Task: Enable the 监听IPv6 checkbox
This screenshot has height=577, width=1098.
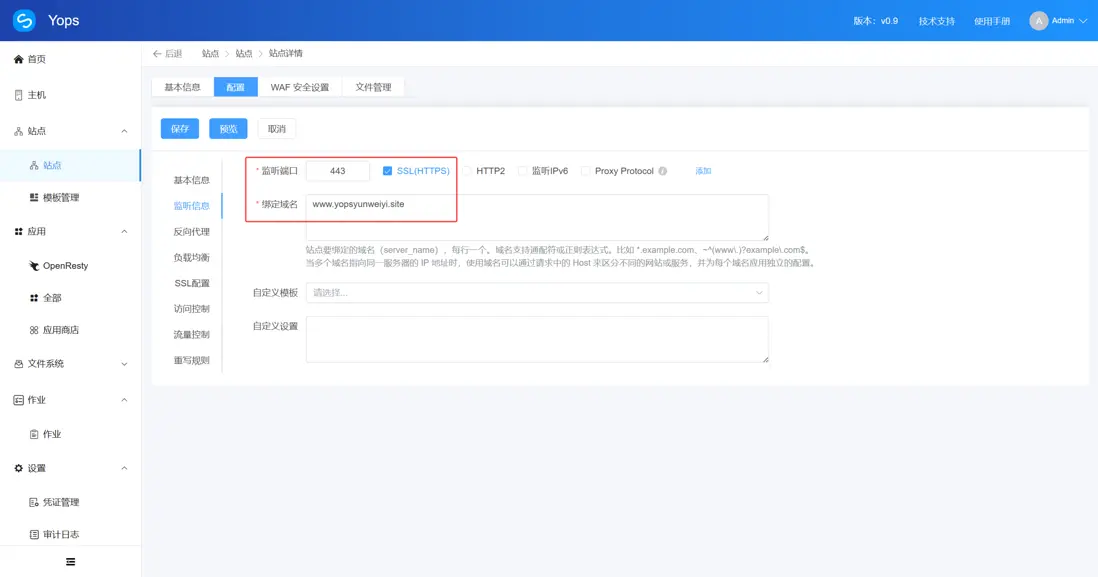Action: pos(522,172)
